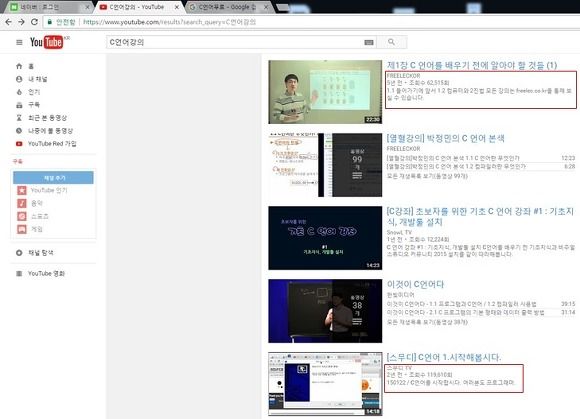Go to the YouTube logo home
Viewport: 580px width, 419px height.
47,42
